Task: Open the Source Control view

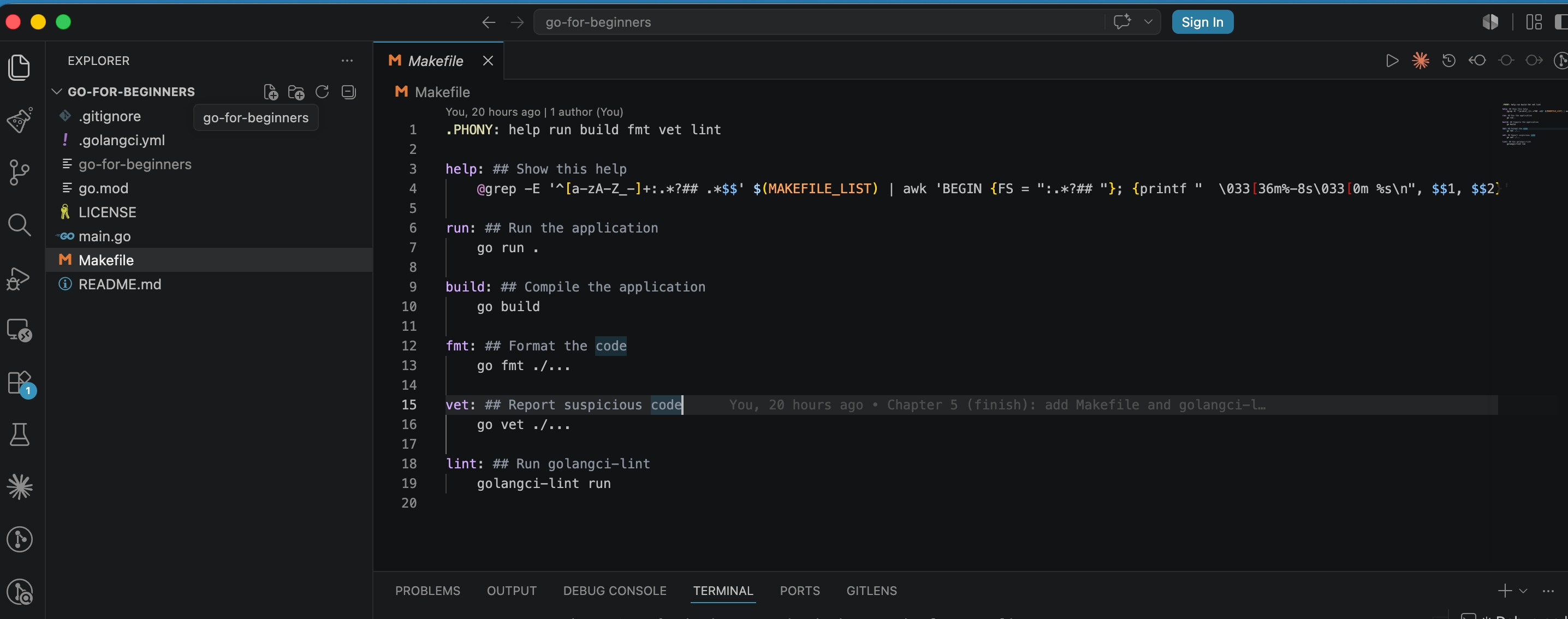Action: pos(20,172)
